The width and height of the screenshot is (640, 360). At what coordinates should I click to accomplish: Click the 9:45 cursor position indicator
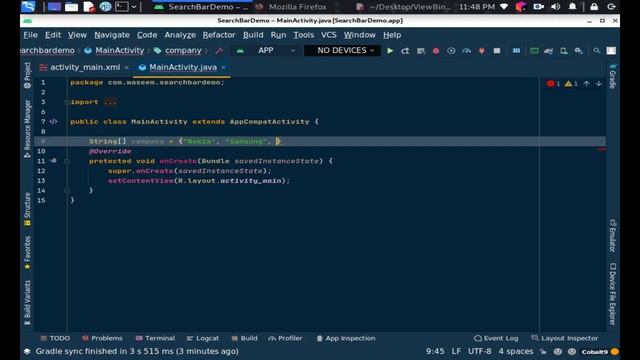point(435,351)
